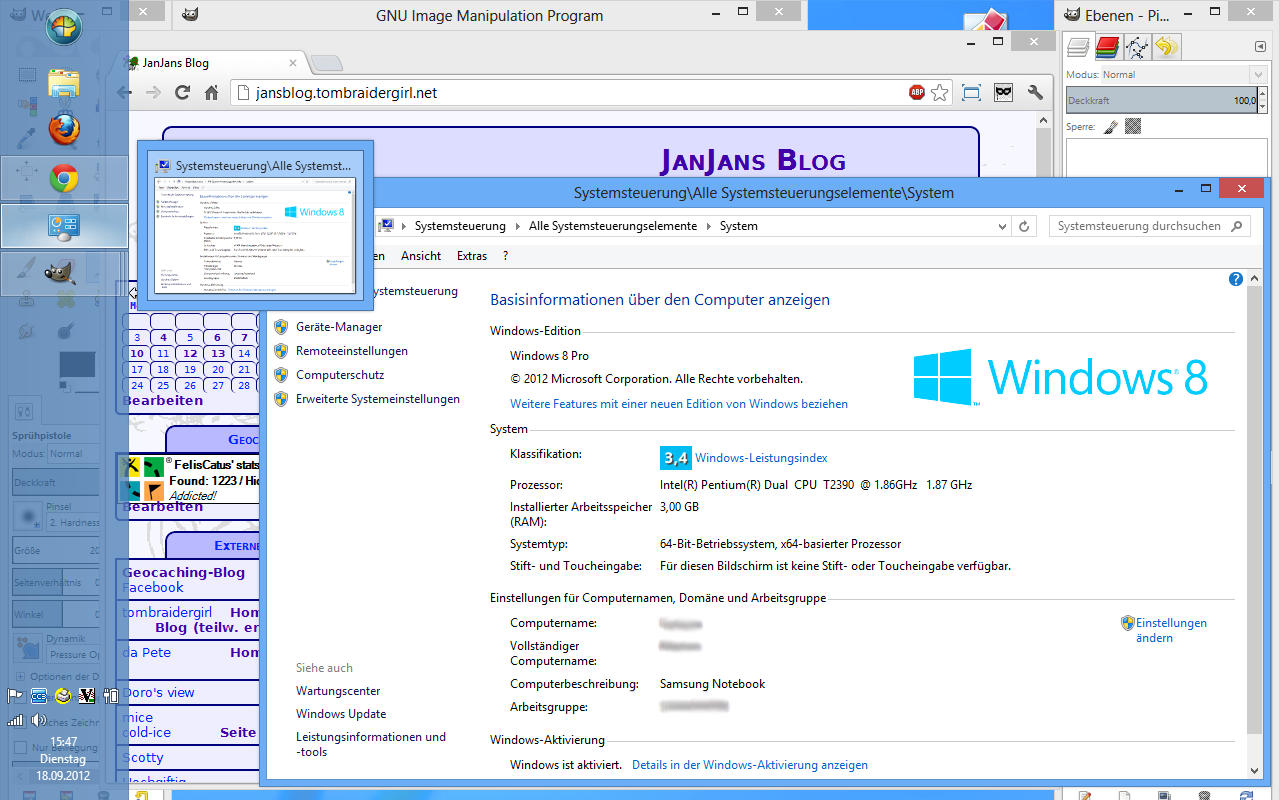Screen dimensions: 1280x800
Task: Go to Chrome home page button
Action: tap(211, 92)
